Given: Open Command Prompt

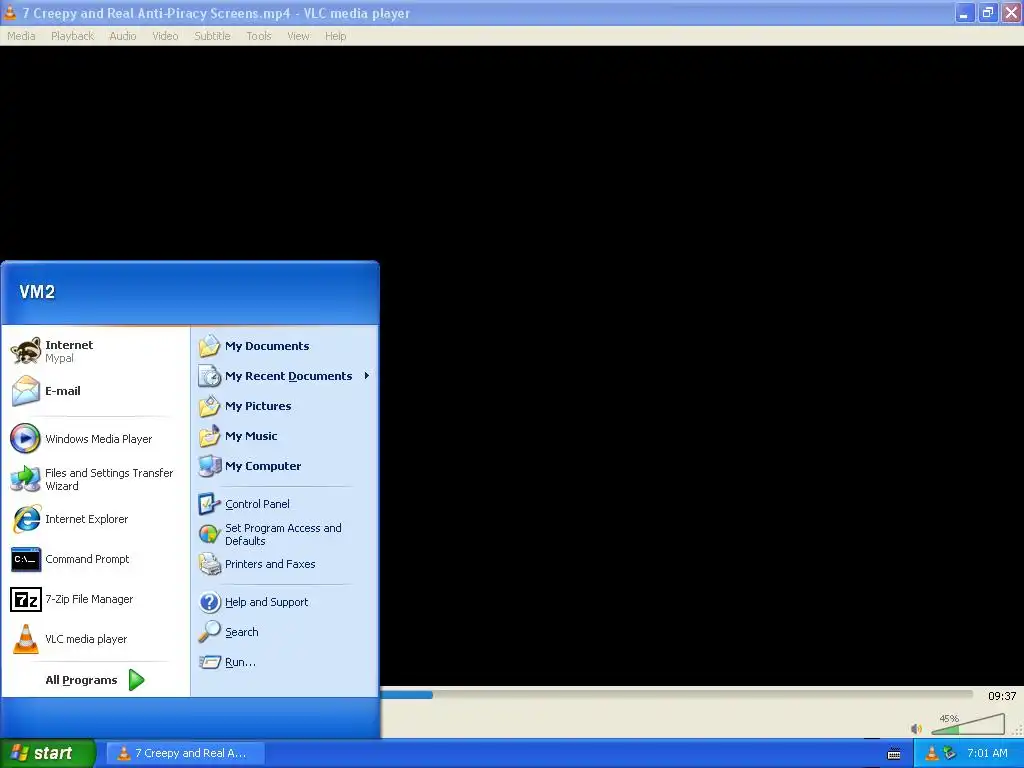Looking at the screenshot, I should 95,559.
